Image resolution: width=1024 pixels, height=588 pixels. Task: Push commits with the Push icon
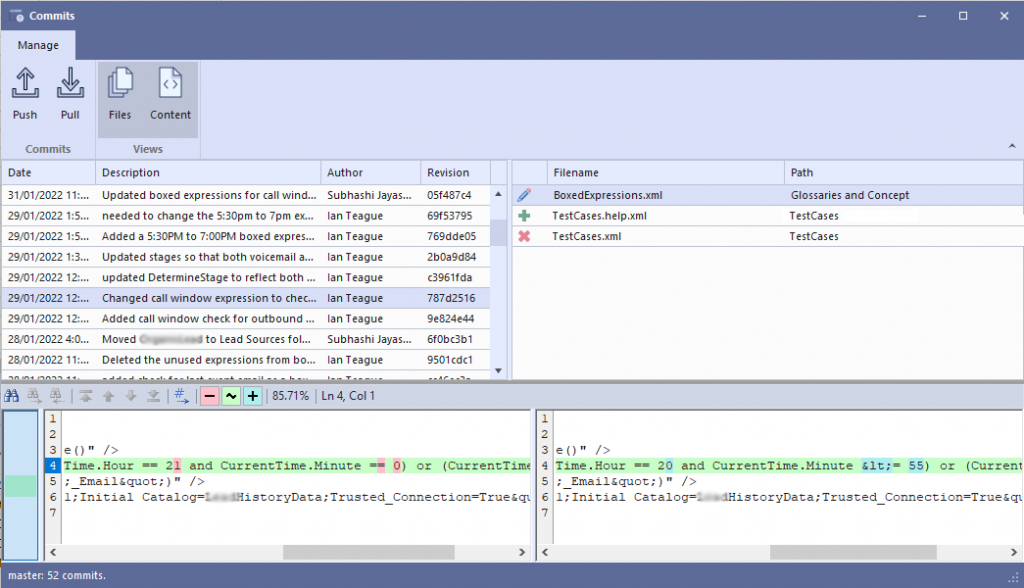coord(25,93)
